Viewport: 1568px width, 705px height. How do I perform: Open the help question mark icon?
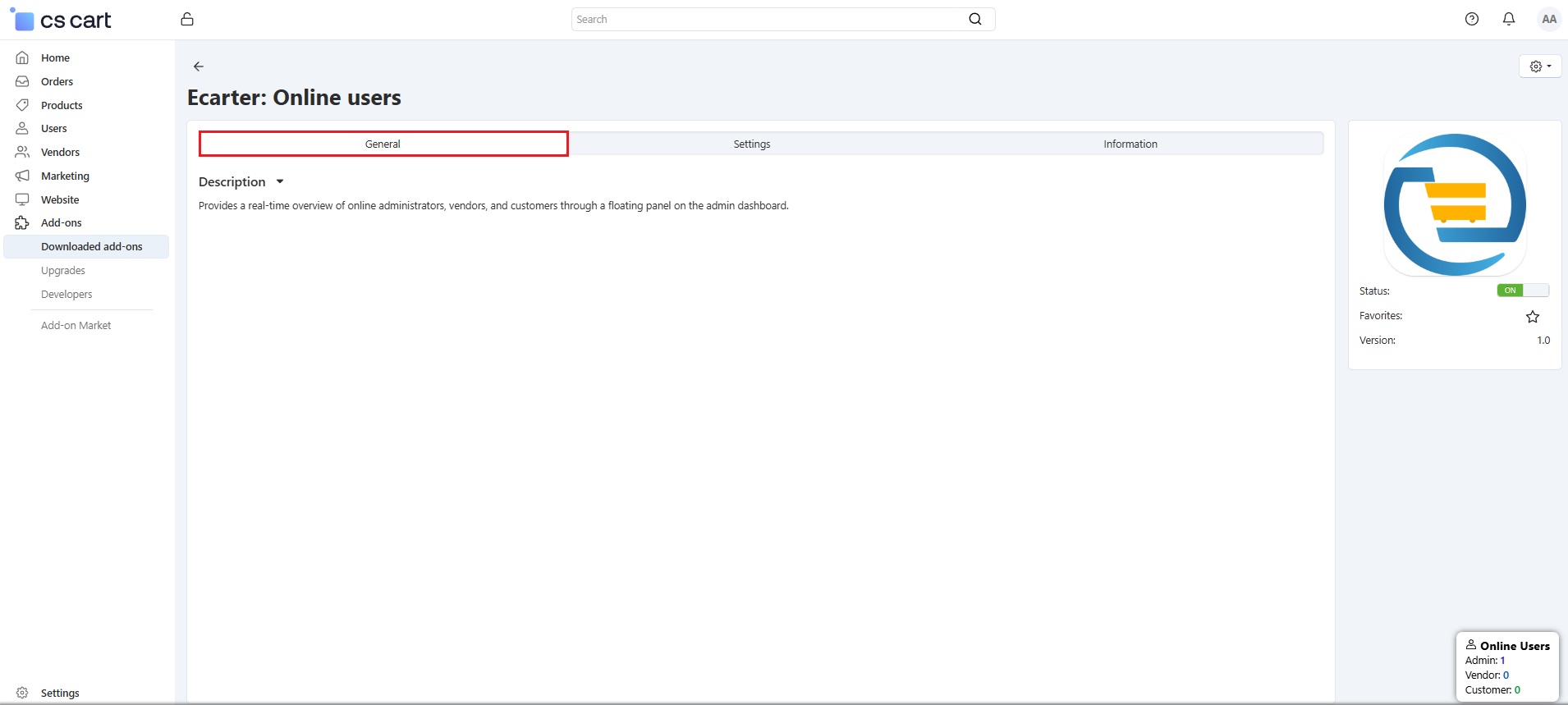1471,19
